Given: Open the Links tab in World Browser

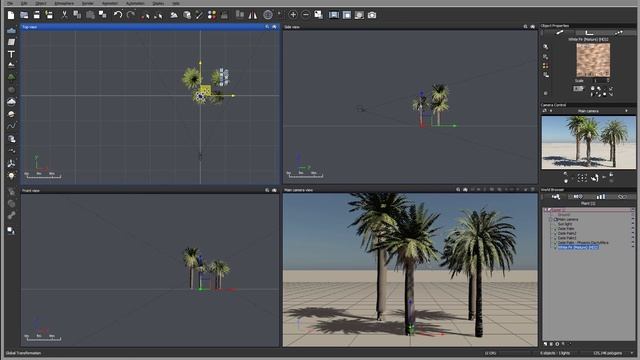Looking at the screenshot, I should [x=622, y=197].
